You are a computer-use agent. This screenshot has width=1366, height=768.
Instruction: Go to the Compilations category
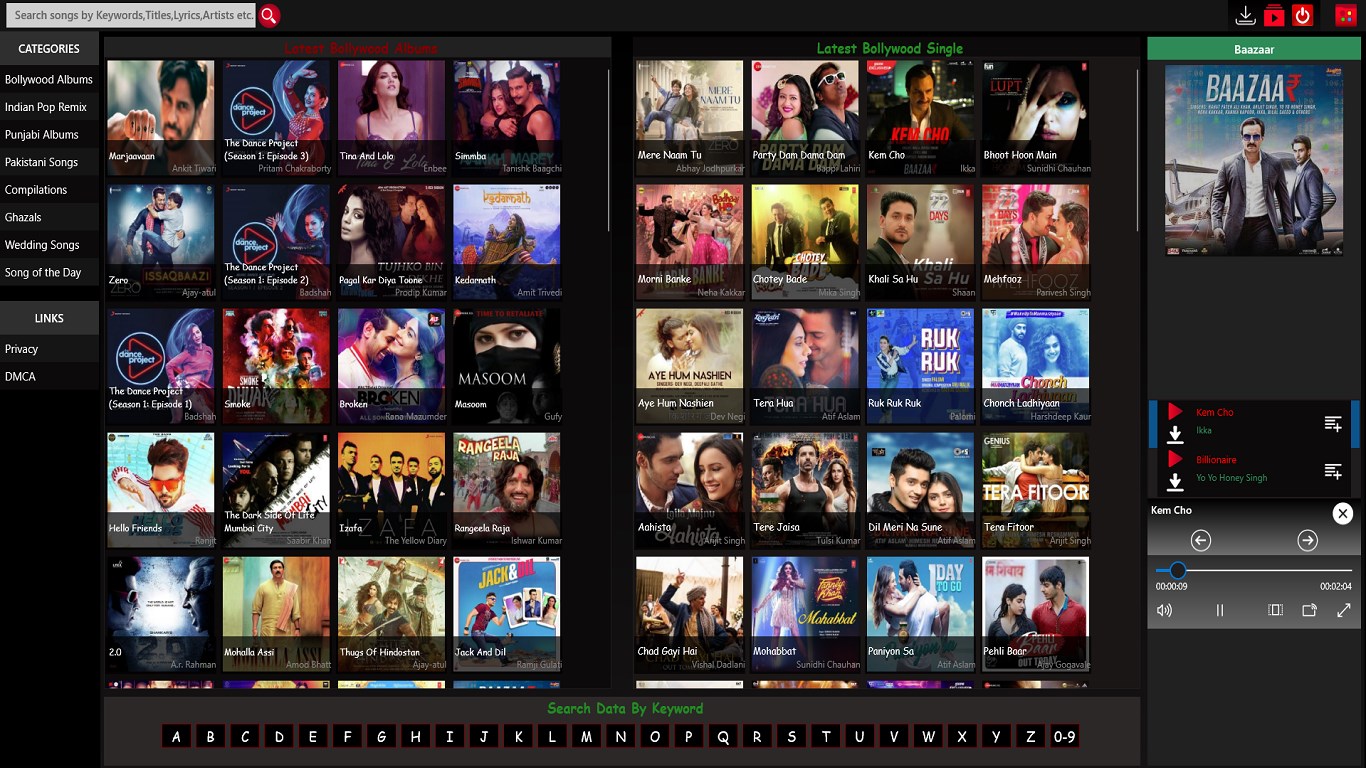tap(49, 189)
